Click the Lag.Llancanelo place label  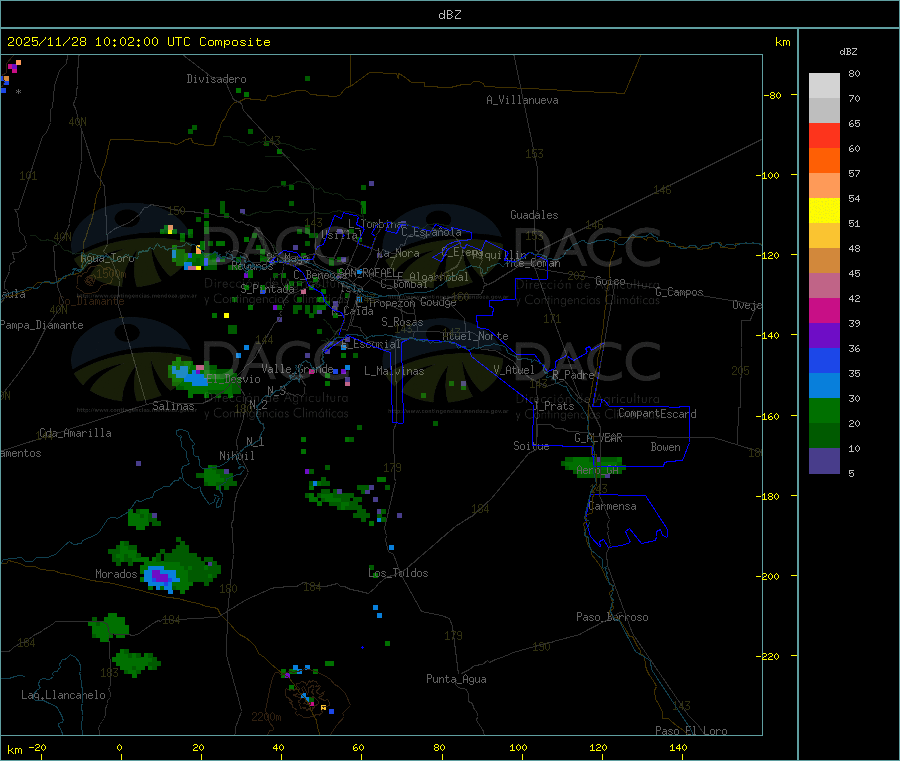tap(63, 695)
